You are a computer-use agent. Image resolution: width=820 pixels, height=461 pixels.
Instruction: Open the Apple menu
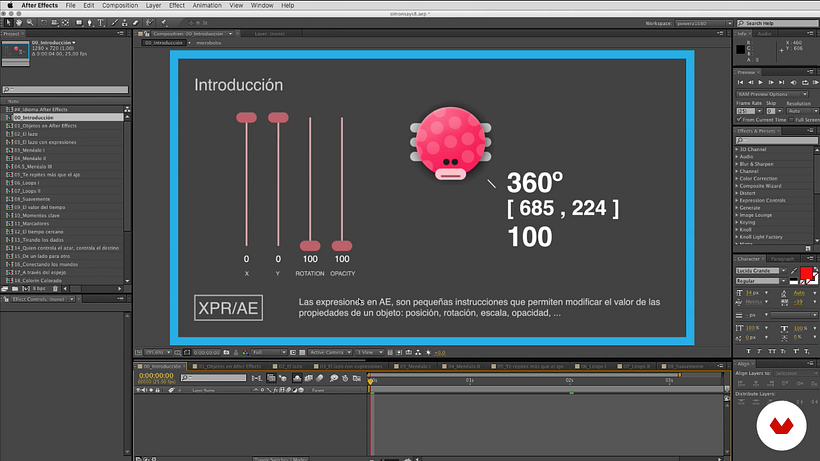point(9,5)
